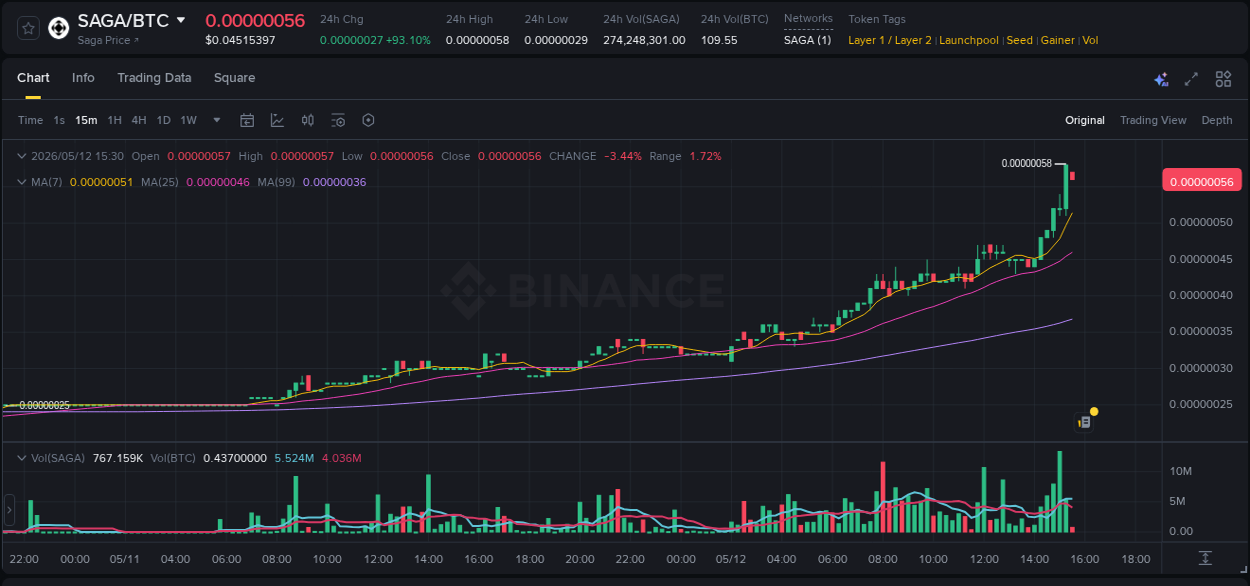
Task: Click the 05/12 date on time axis
Action: pyautogui.click(x=731, y=558)
